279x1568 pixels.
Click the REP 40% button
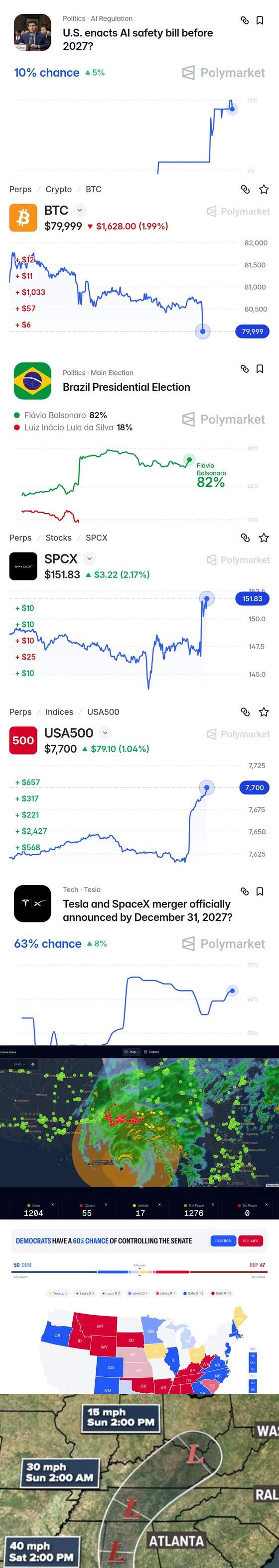click(250, 1240)
